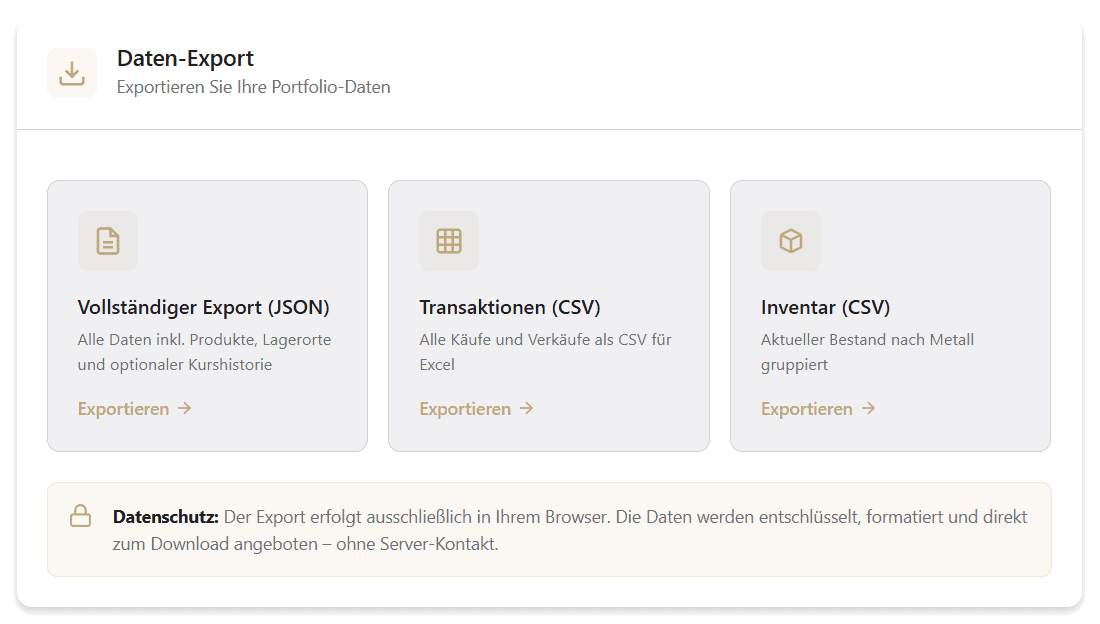Trigger the Inventar CSV Exportieren link
The image size is (1100, 624).
(808, 408)
